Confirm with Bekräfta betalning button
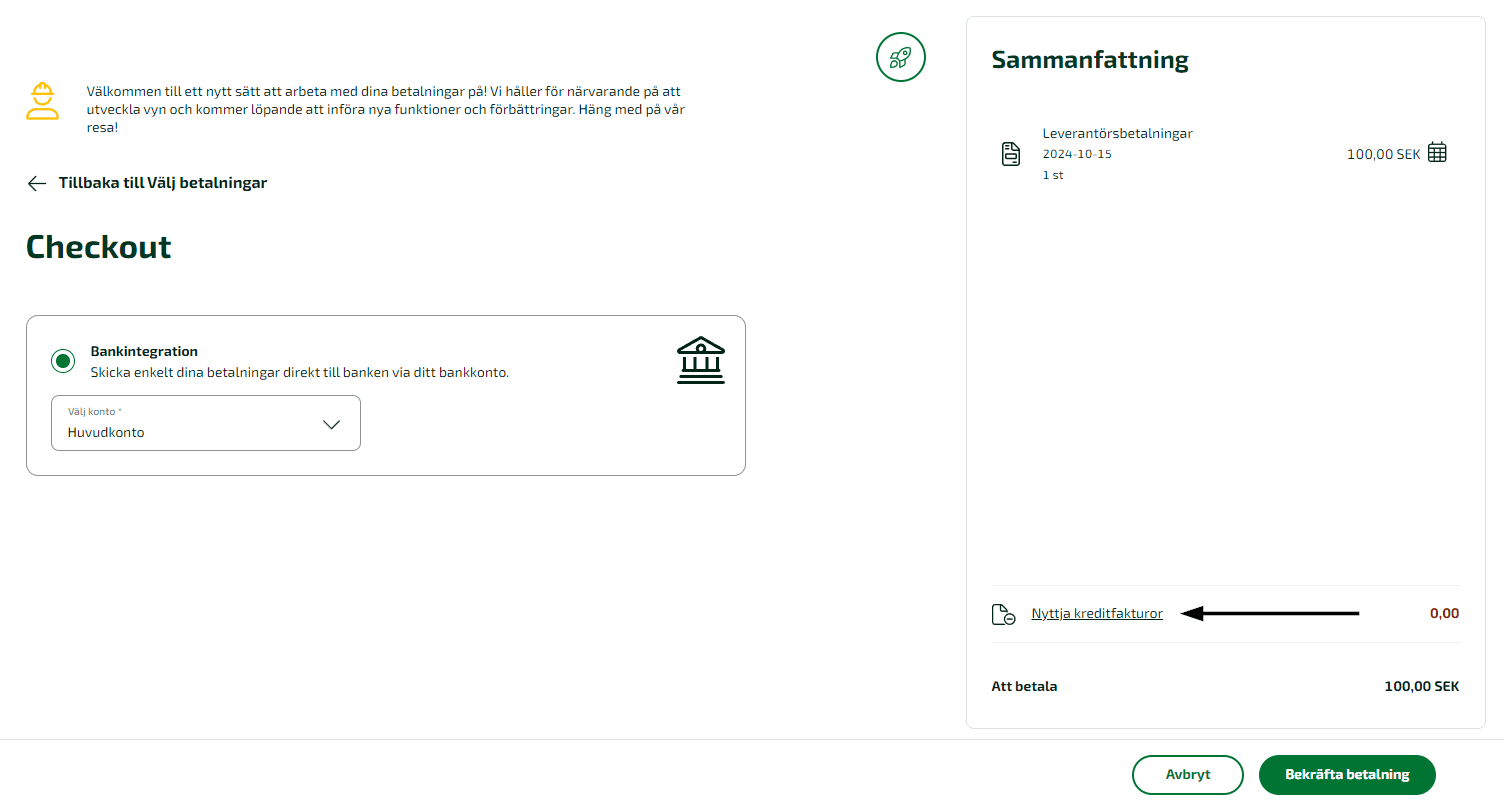The image size is (1504, 809). (1347, 775)
